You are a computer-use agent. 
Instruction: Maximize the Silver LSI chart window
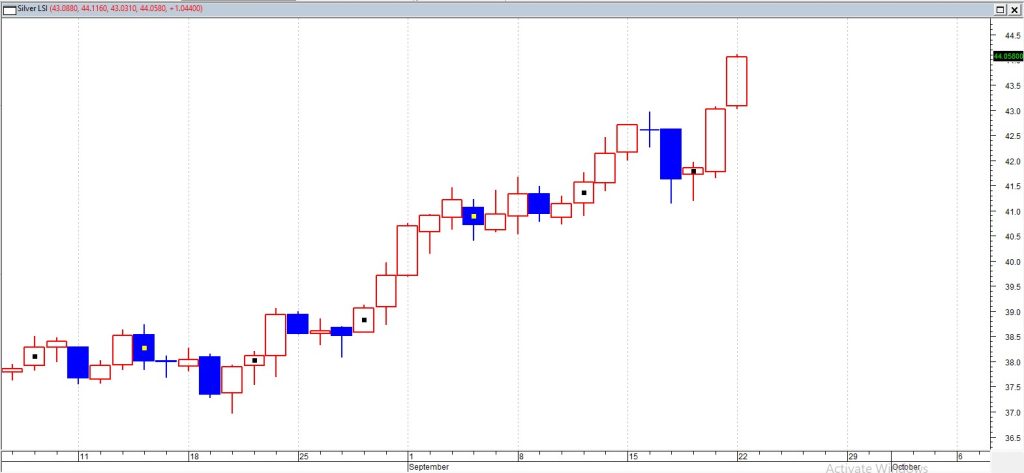[x=999, y=9]
